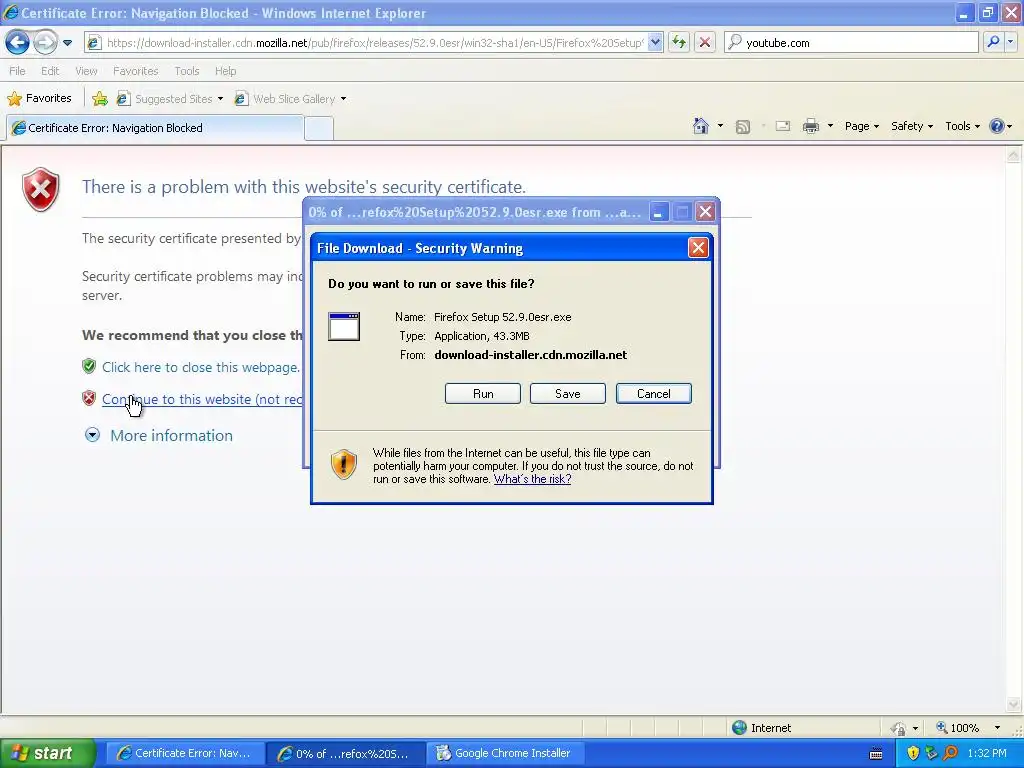The height and width of the screenshot is (768, 1024).
Task: Click 'Click here to close this webpage' link
Action: 200,367
